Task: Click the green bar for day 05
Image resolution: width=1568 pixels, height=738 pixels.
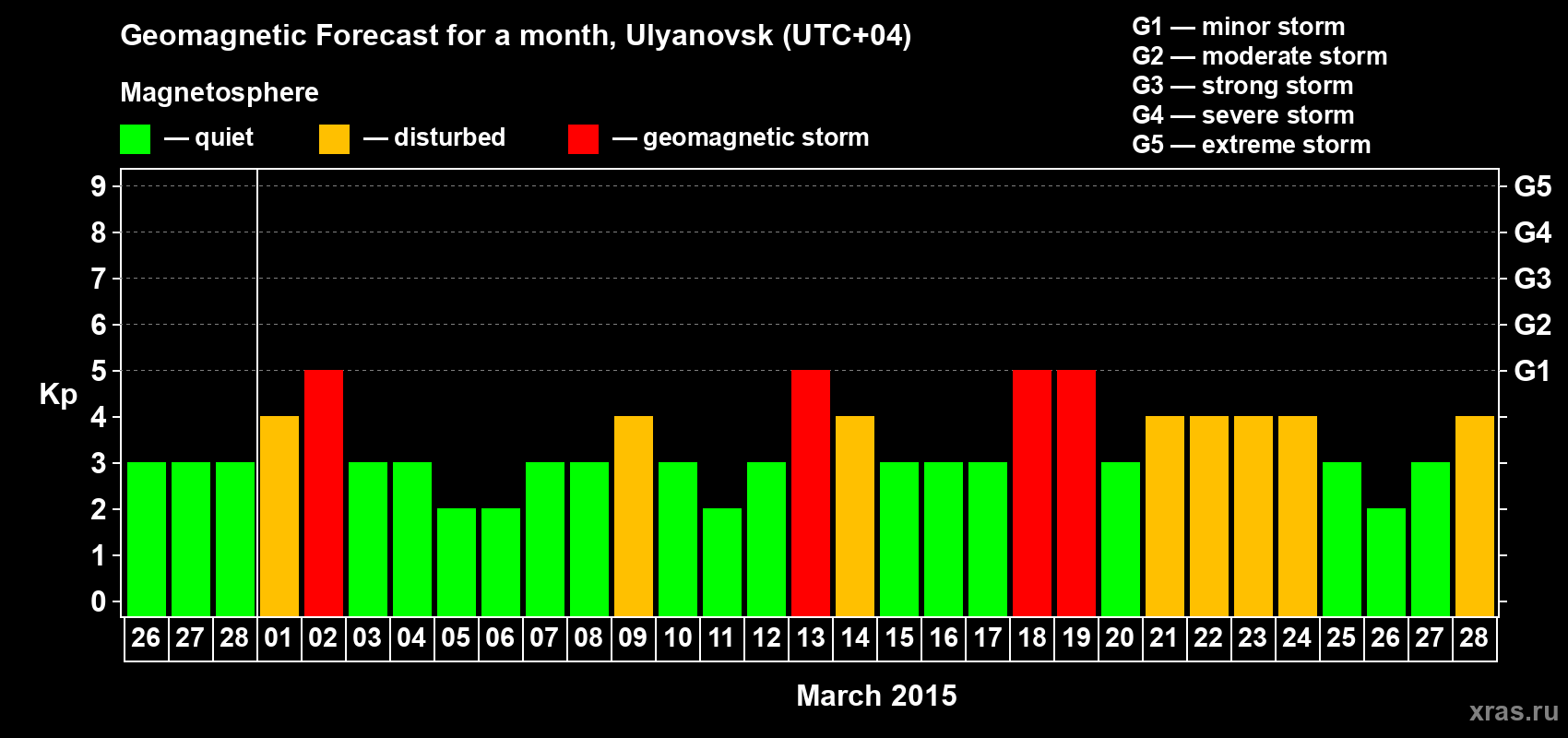Action: pos(457,563)
